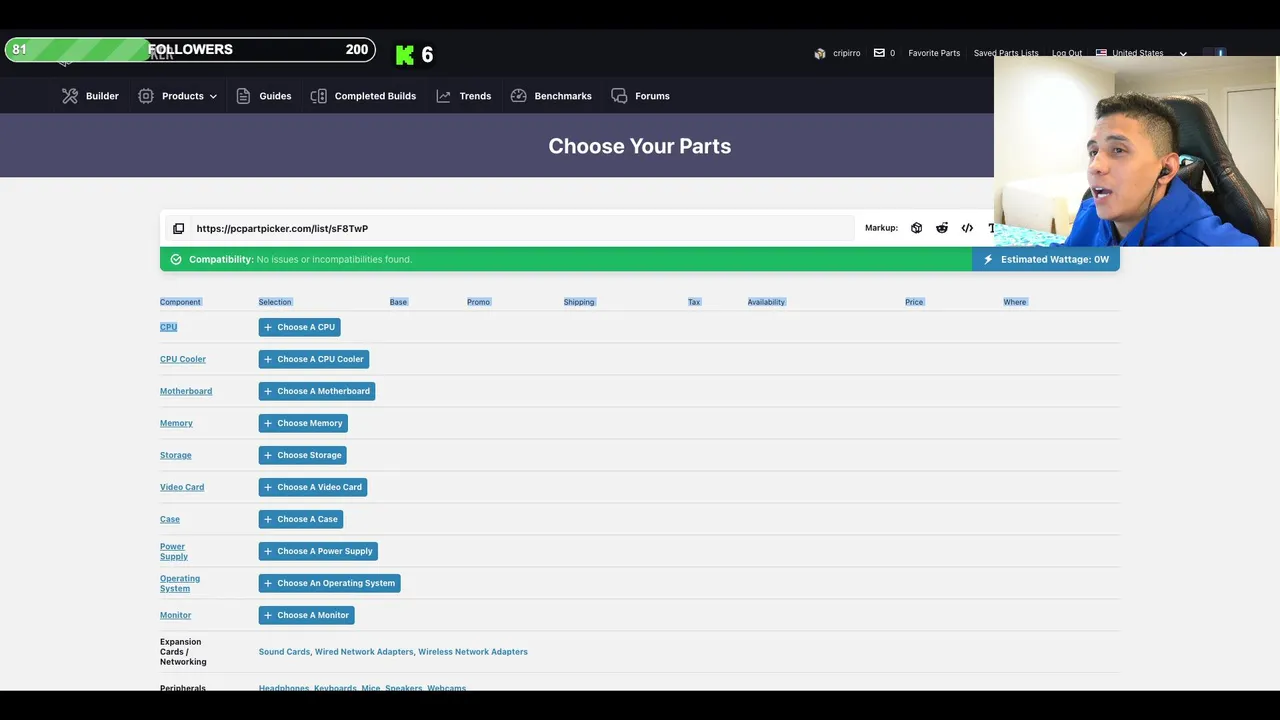Copy the part list link icon

pyautogui.click(x=178, y=228)
